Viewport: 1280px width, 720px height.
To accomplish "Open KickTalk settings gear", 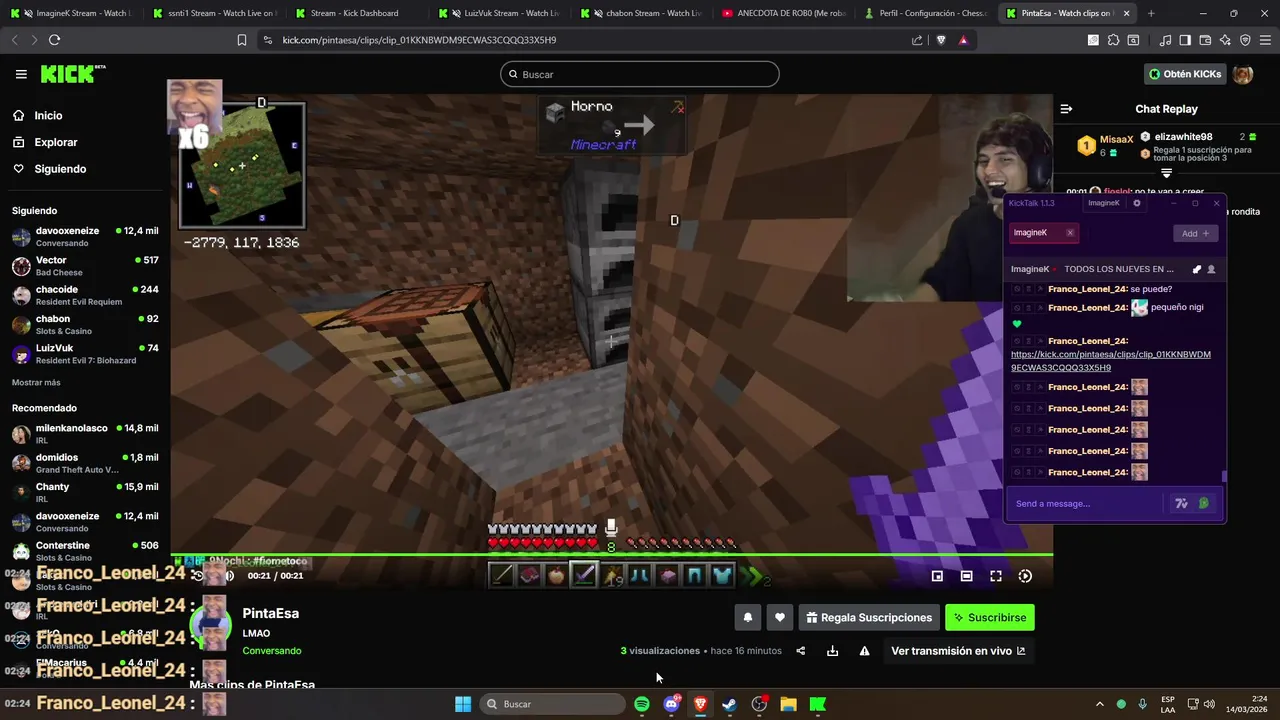I will tap(1136, 203).
